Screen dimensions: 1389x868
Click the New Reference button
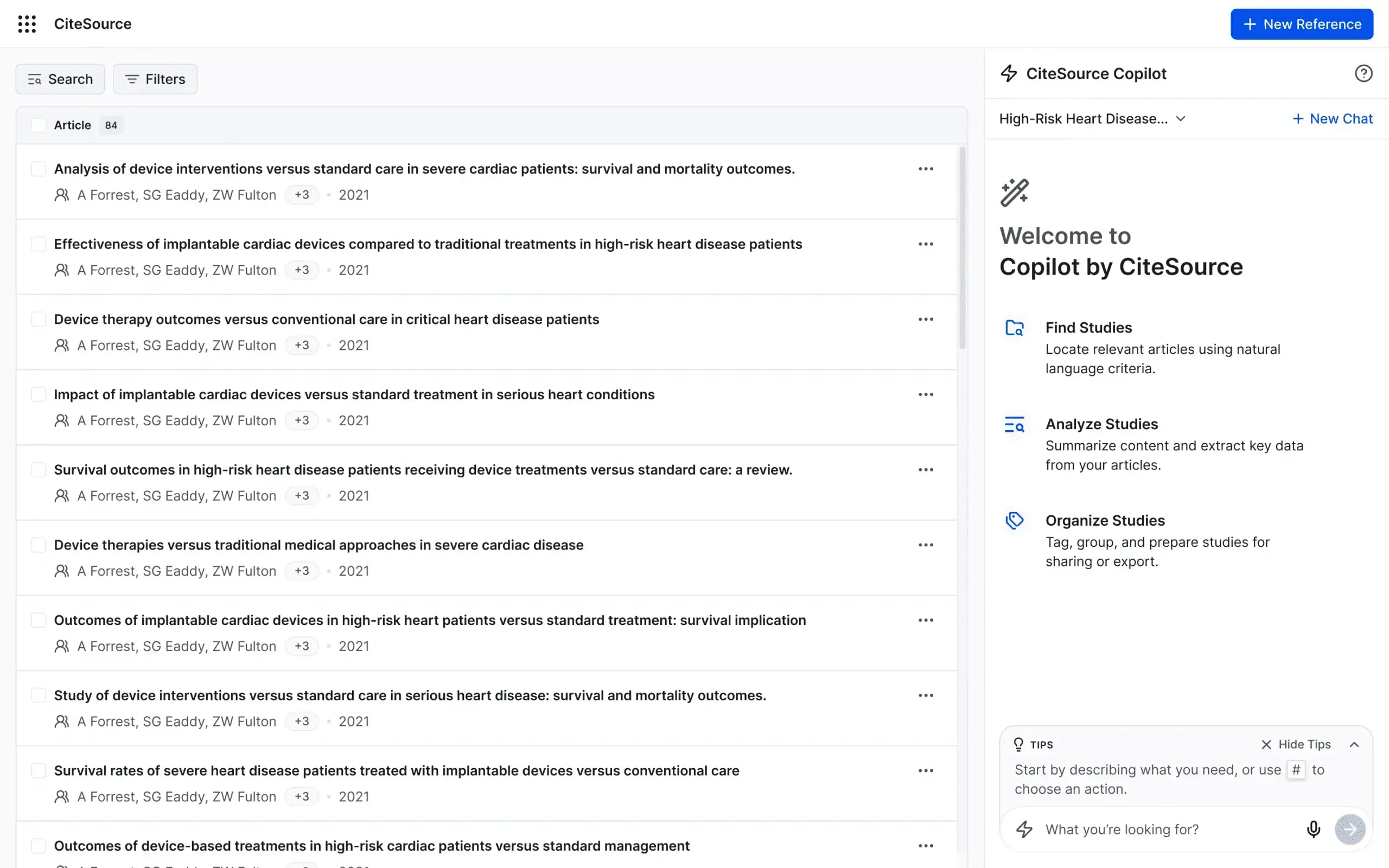pos(1301,24)
